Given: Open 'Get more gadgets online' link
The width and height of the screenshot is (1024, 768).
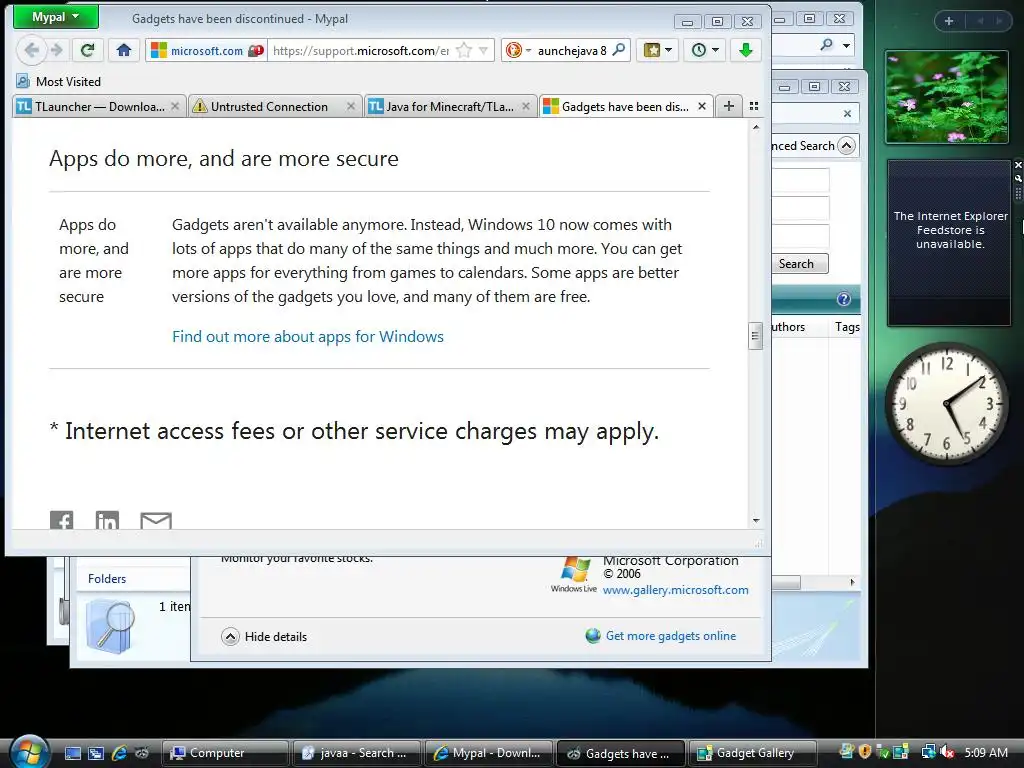Looking at the screenshot, I should point(661,635).
